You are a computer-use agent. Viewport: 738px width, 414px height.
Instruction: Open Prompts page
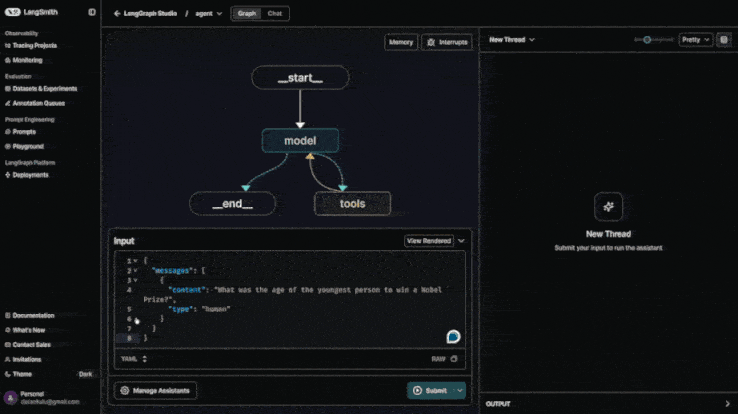(x=24, y=132)
